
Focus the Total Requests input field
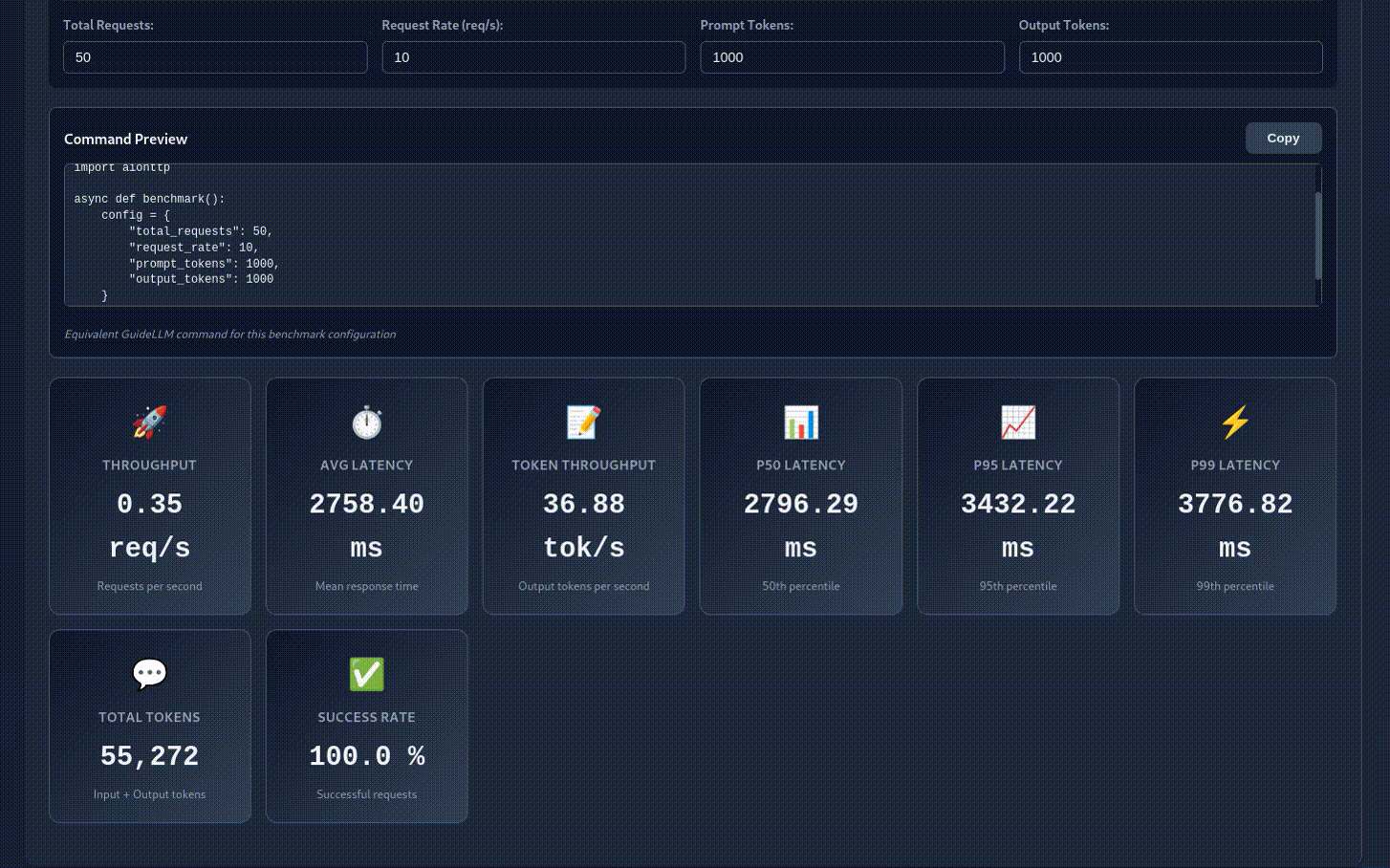pyautogui.click(x=215, y=57)
